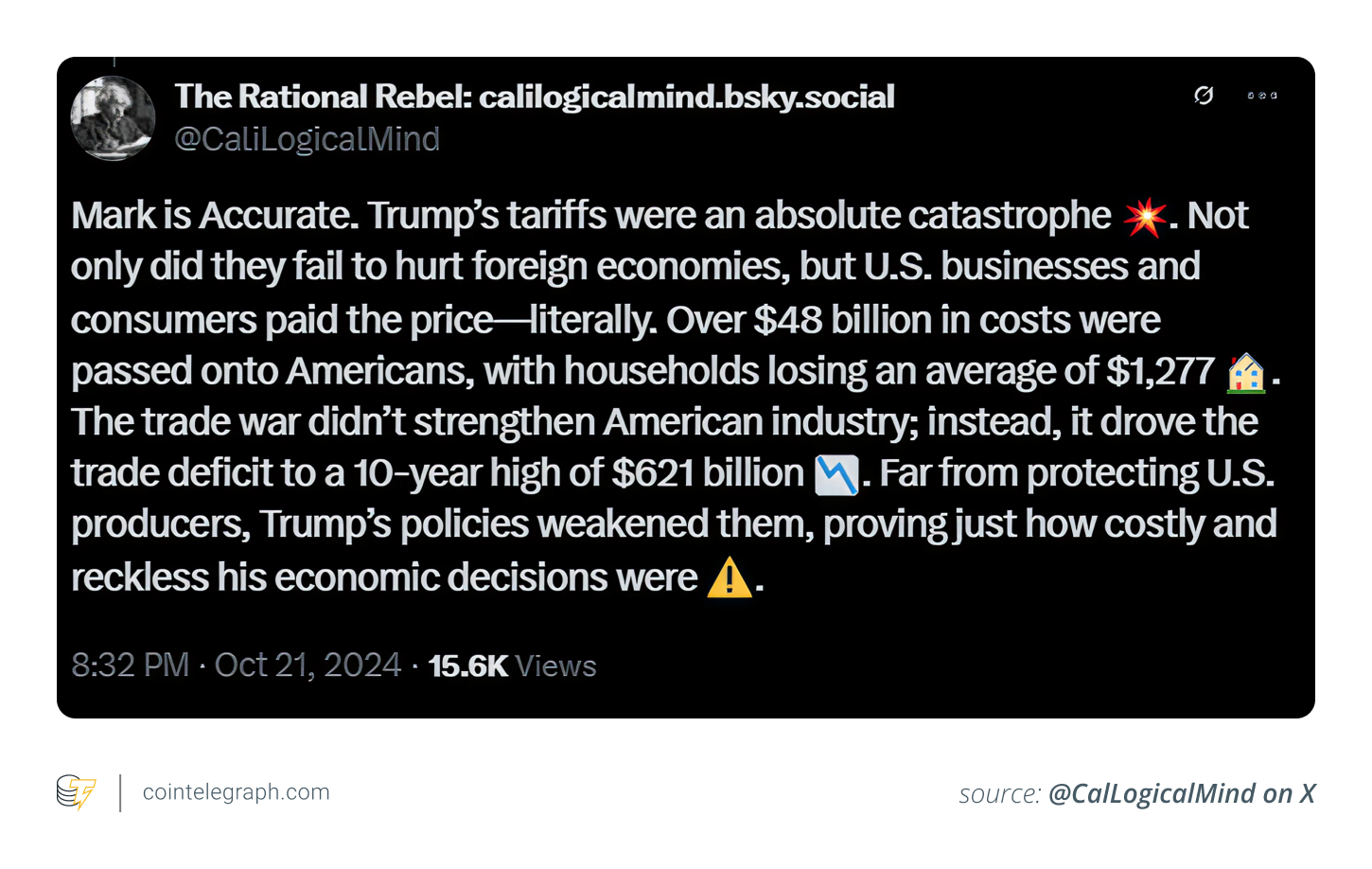This screenshot has height=869, width=1372.
Task: Click the word 'source:' in the footer
Action: point(999,793)
